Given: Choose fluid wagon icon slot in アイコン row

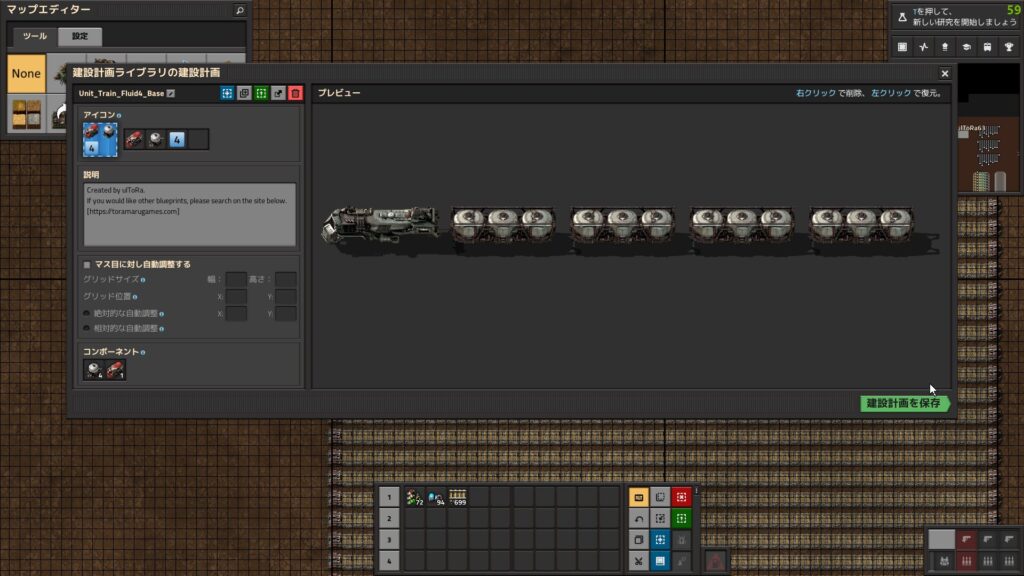Looking at the screenshot, I should [x=155, y=139].
